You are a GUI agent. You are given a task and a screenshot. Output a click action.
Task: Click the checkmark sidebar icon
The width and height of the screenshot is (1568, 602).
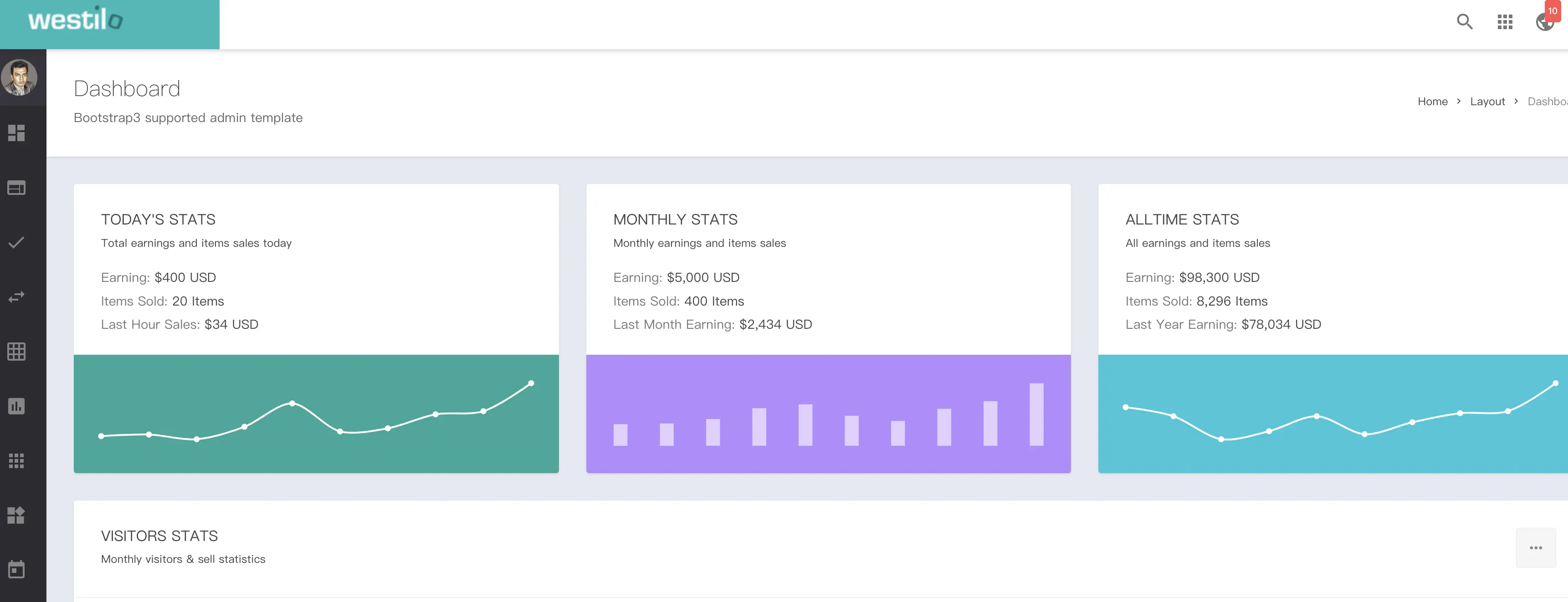(16, 242)
